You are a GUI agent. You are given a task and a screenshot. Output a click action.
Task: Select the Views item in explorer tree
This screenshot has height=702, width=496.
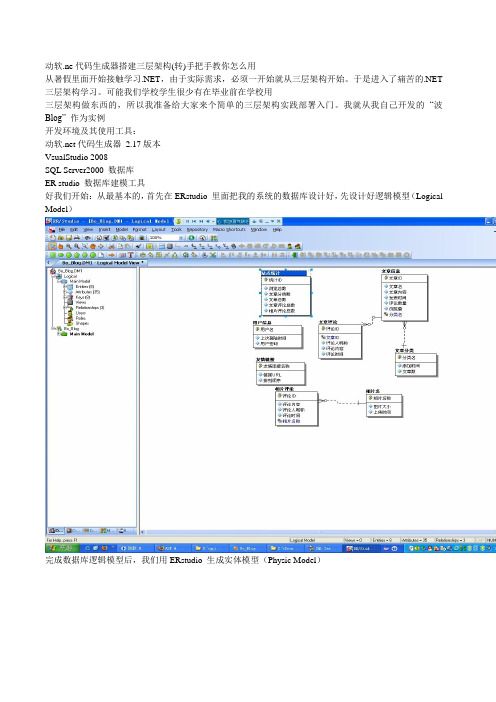pyautogui.click(x=81, y=302)
